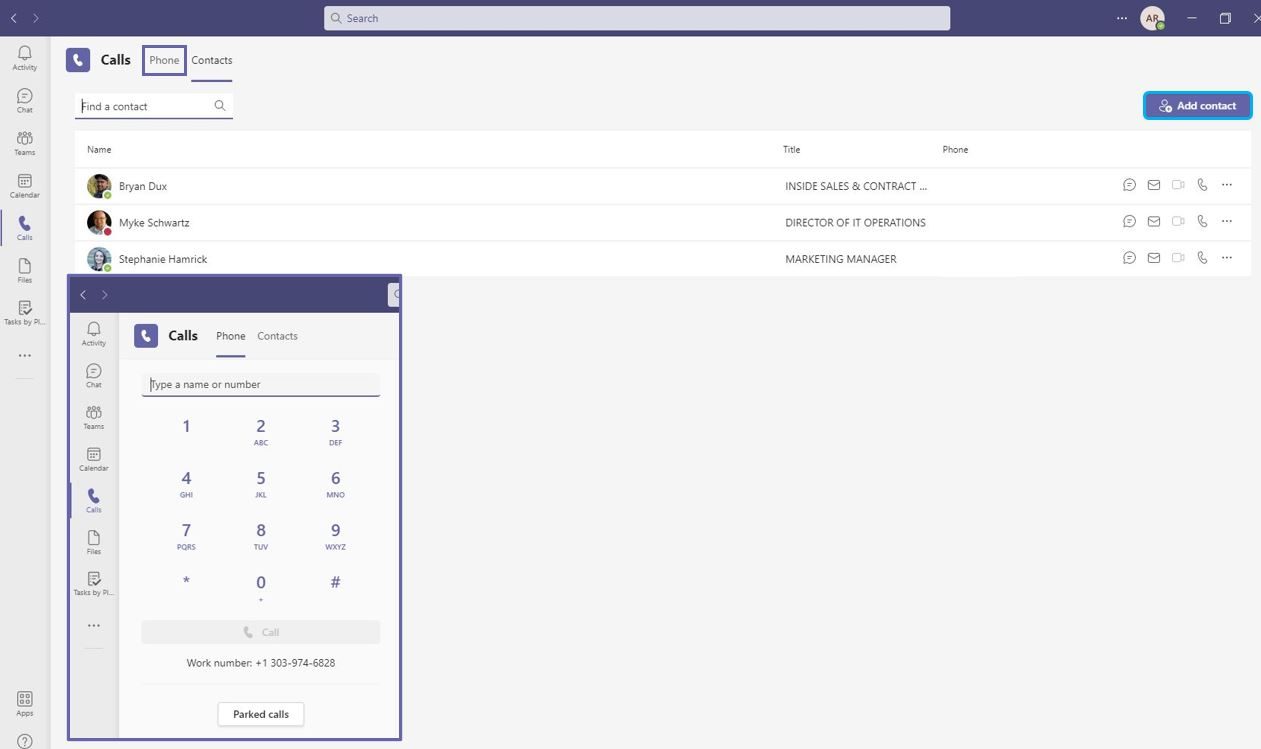
Task: Select Myke Schwartz contact name
Action: click(x=154, y=222)
